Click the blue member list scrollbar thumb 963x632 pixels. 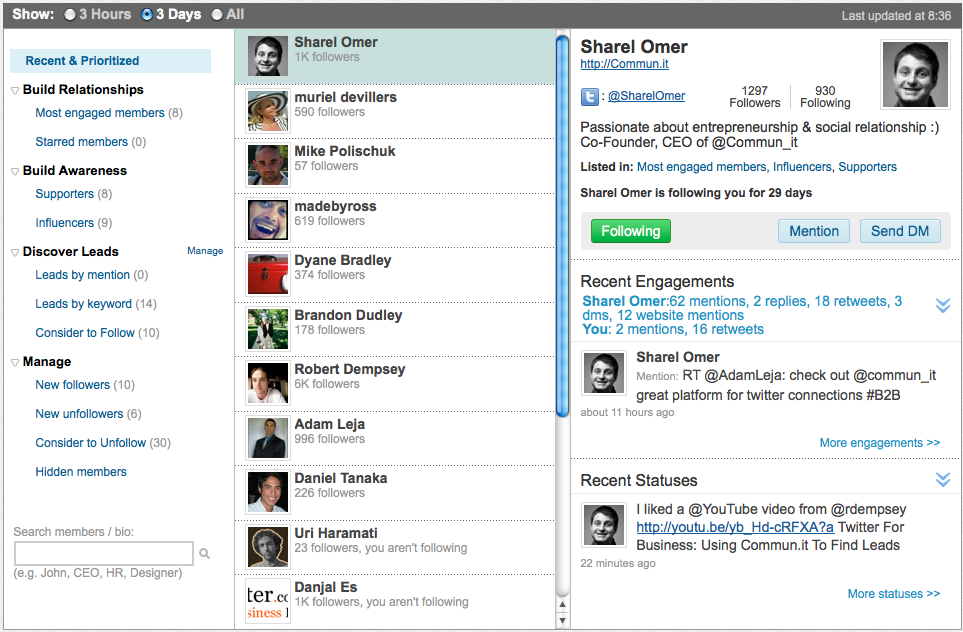[x=562, y=226]
